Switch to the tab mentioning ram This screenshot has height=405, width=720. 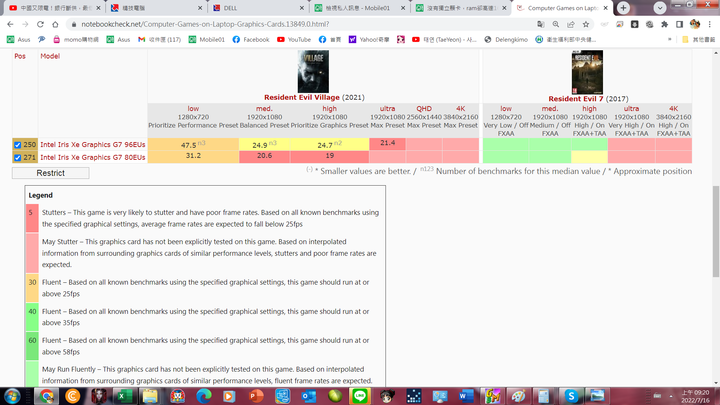coord(461,8)
